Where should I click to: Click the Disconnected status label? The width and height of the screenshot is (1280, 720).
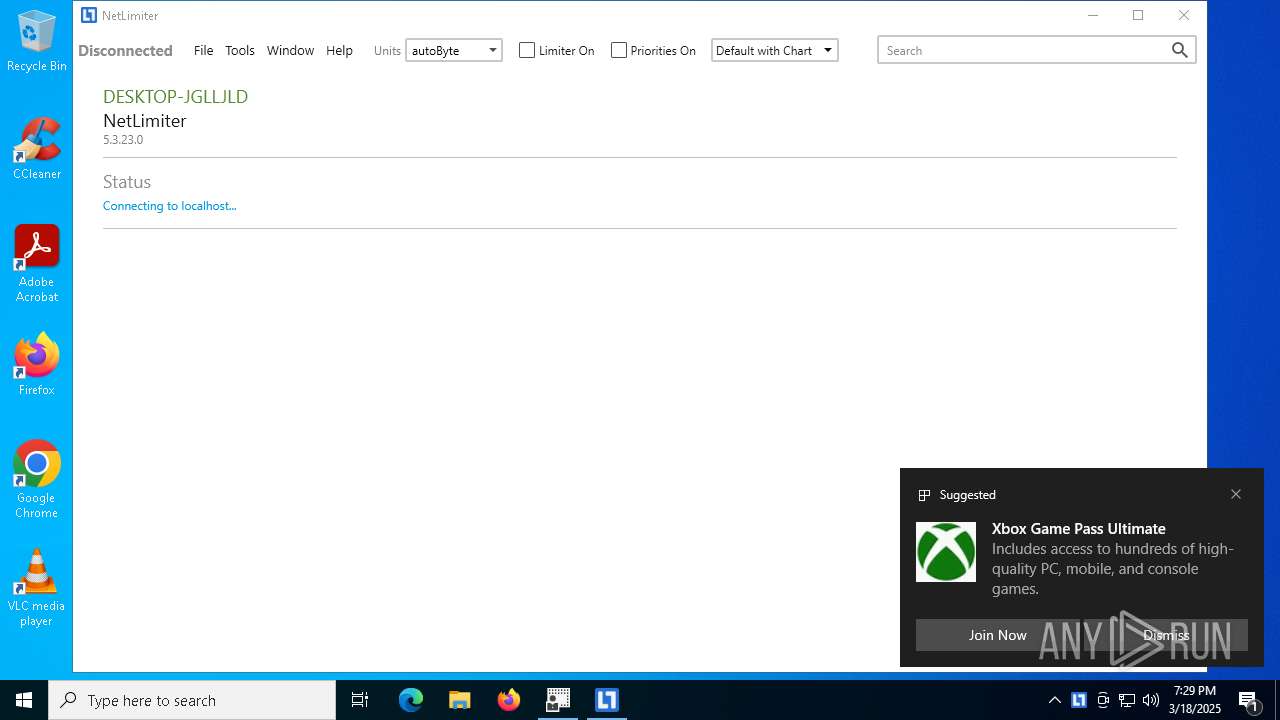pyautogui.click(x=125, y=50)
